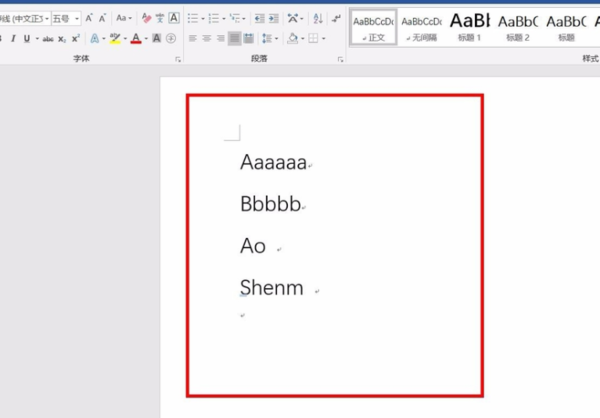The width and height of the screenshot is (600, 418).
Task: Clear all formatting with eraser icon
Action: coord(146,18)
